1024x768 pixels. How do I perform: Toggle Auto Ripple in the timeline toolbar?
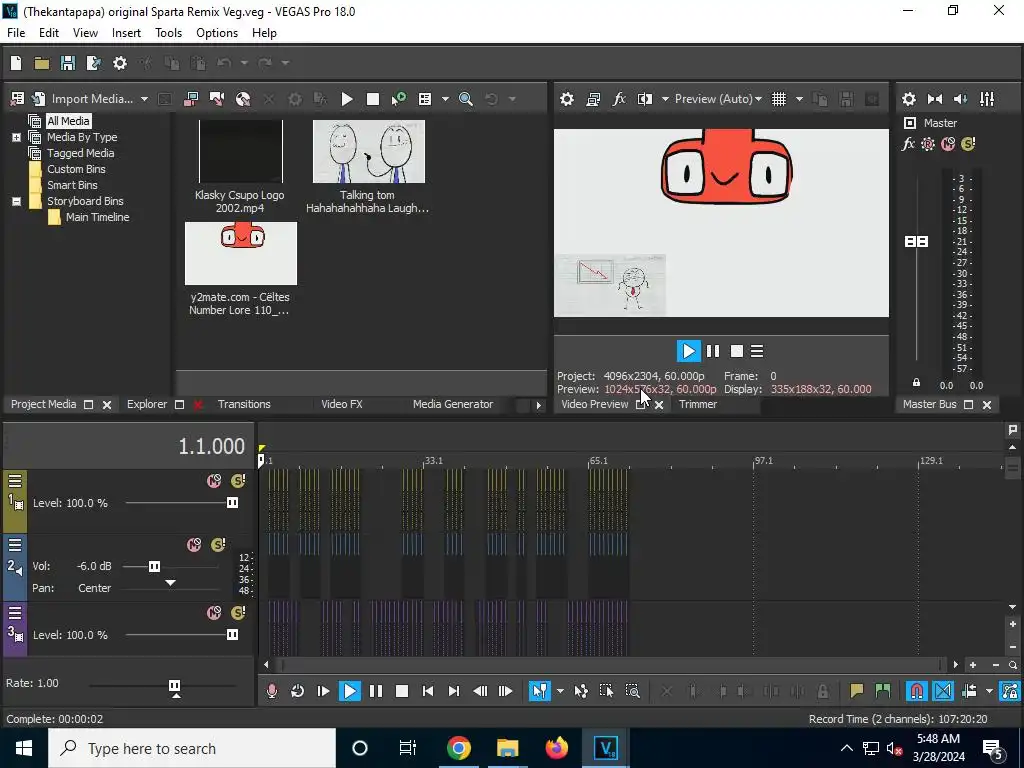pos(968,691)
